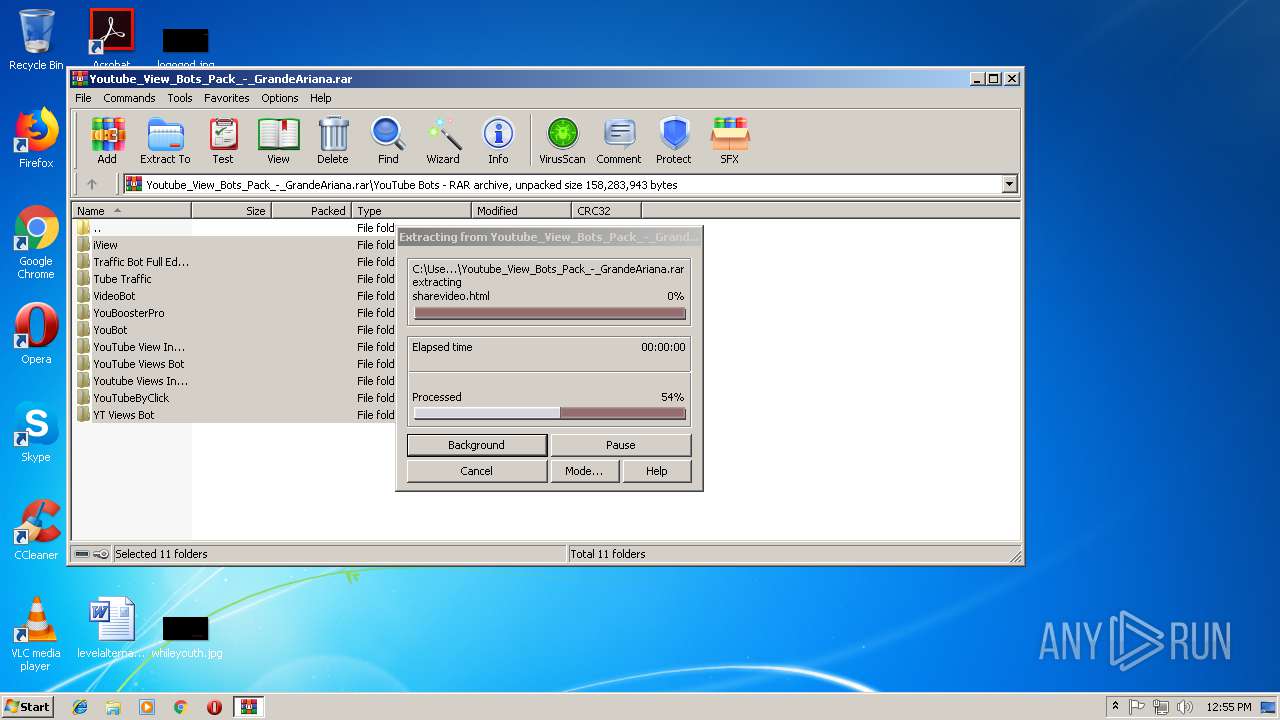Click the Comment toolbar icon
Screen dimensions: 1280x720
click(619, 141)
